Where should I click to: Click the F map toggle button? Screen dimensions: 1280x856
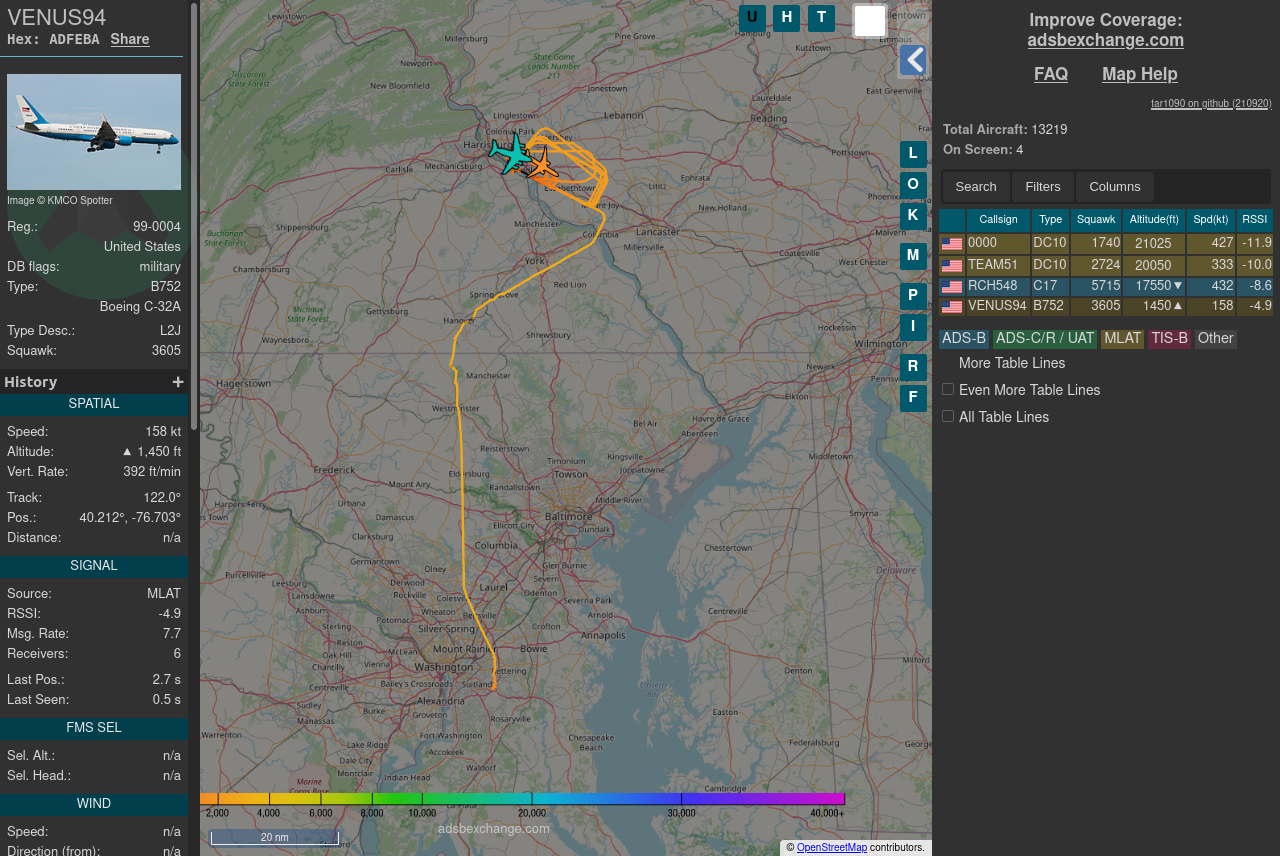click(x=913, y=398)
